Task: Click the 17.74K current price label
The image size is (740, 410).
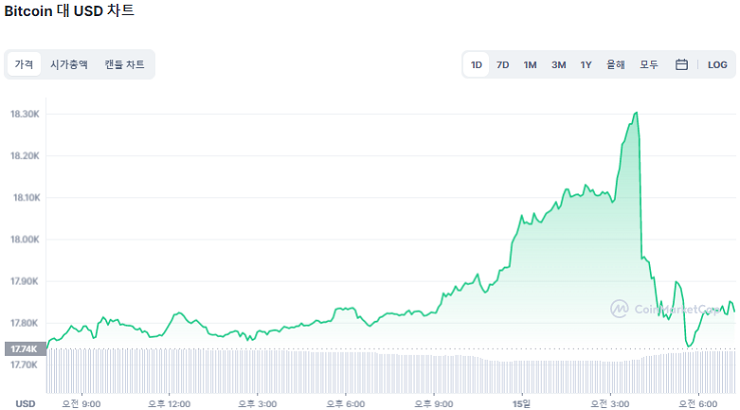Action: click(23, 349)
